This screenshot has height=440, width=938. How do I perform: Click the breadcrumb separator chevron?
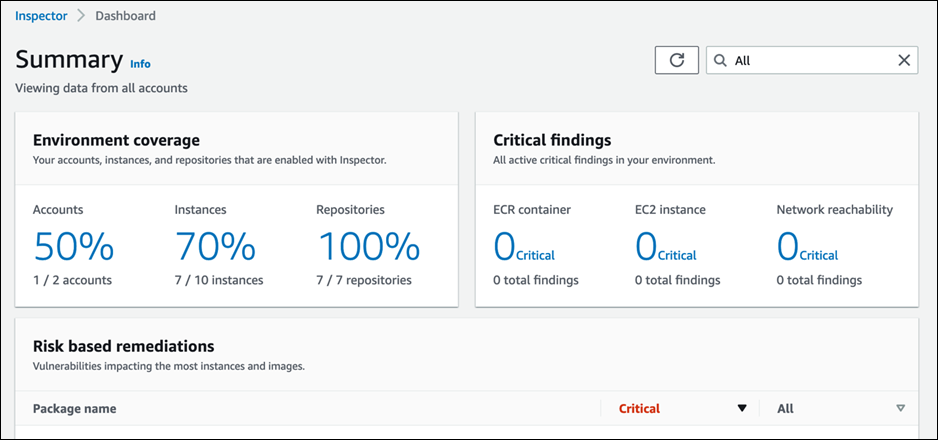click(81, 16)
